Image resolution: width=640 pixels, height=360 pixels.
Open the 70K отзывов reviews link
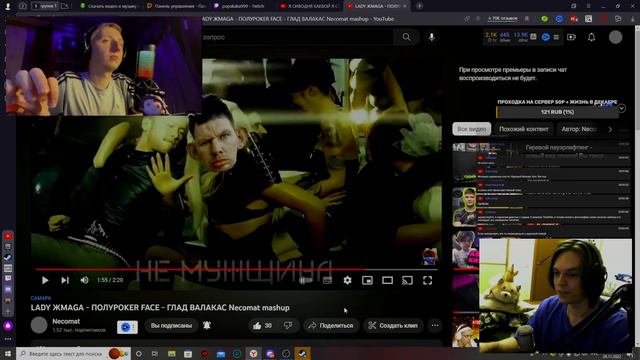coord(502,19)
